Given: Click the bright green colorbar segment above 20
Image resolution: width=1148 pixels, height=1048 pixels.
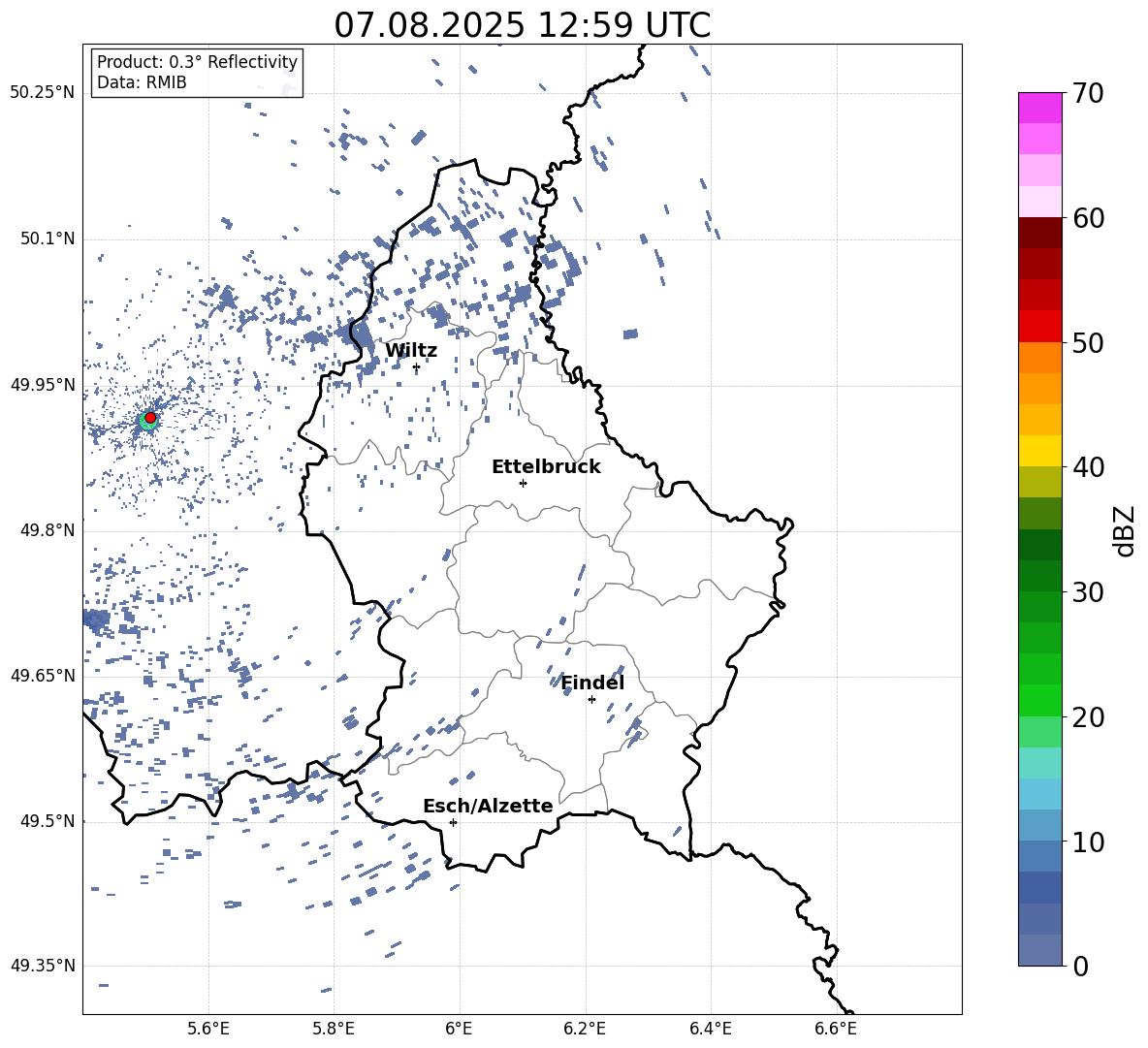Looking at the screenshot, I should [x=1039, y=700].
